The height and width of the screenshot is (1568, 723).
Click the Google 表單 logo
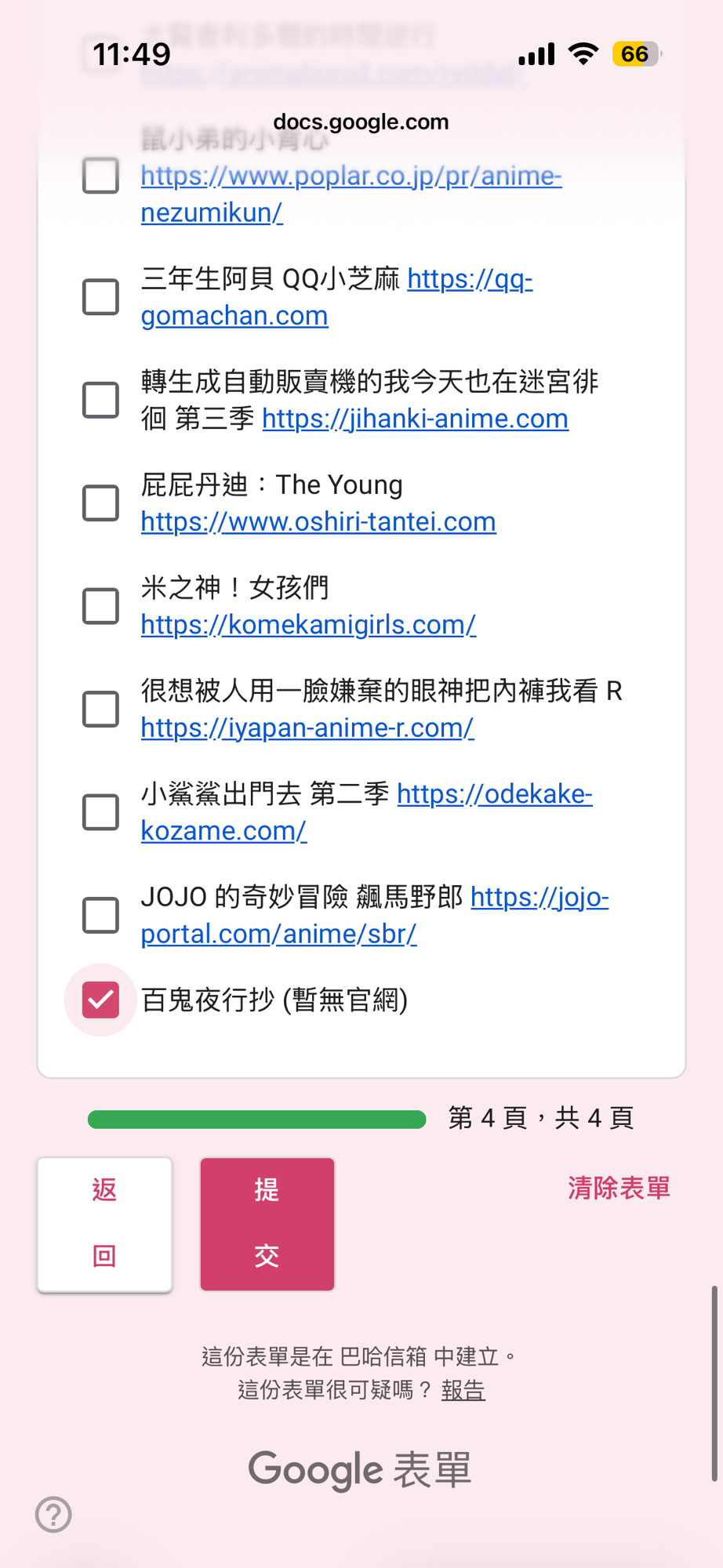click(x=360, y=1470)
